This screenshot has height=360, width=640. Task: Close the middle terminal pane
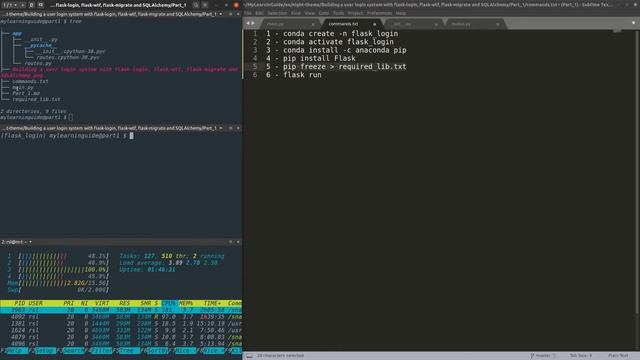(x=238, y=128)
